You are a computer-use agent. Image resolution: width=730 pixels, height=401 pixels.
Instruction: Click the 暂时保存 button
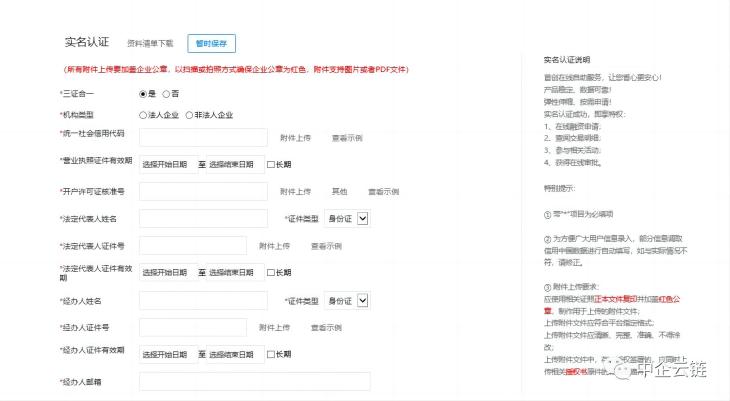click(211, 43)
